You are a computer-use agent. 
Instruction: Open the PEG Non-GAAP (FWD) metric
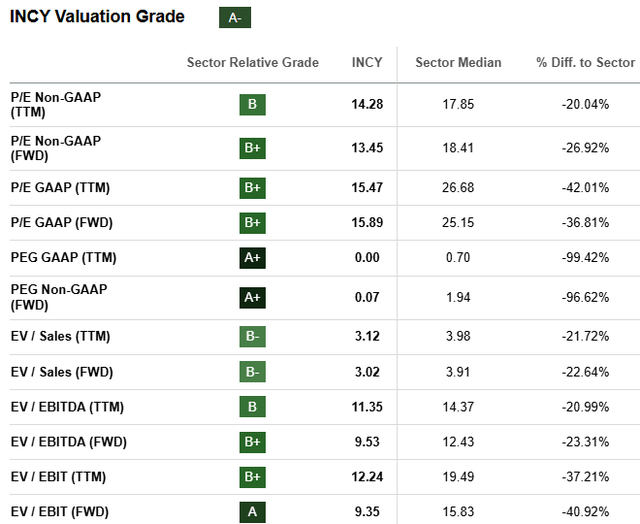pyautogui.click(x=59, y=297)
